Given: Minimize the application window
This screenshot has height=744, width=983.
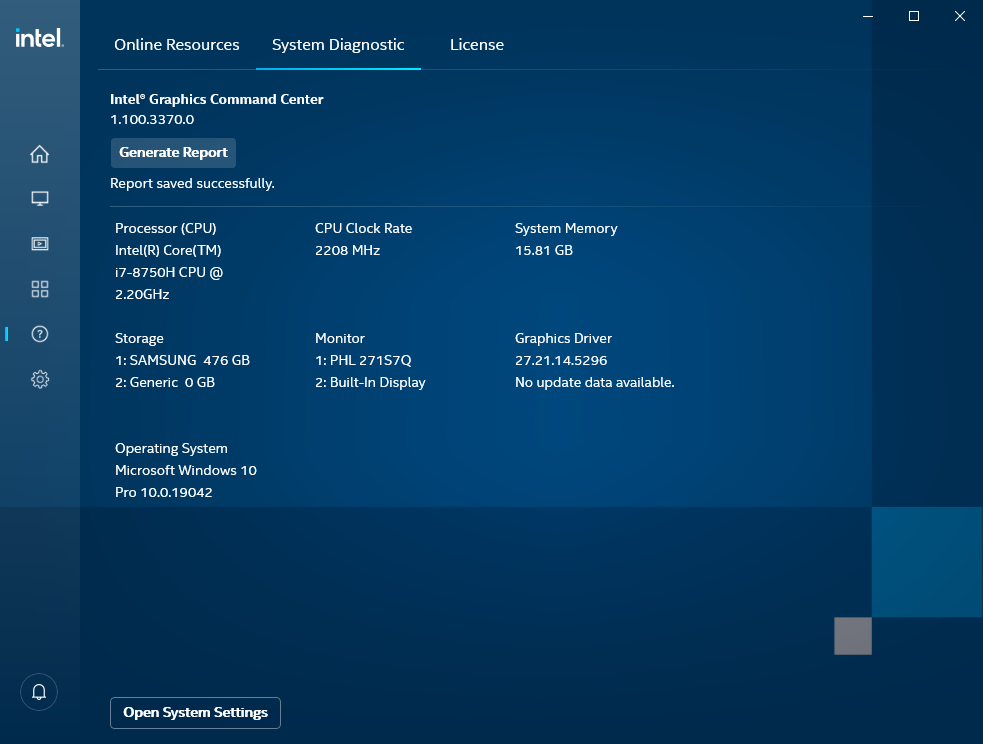Looking at the screenshot, I should [866, 16].
